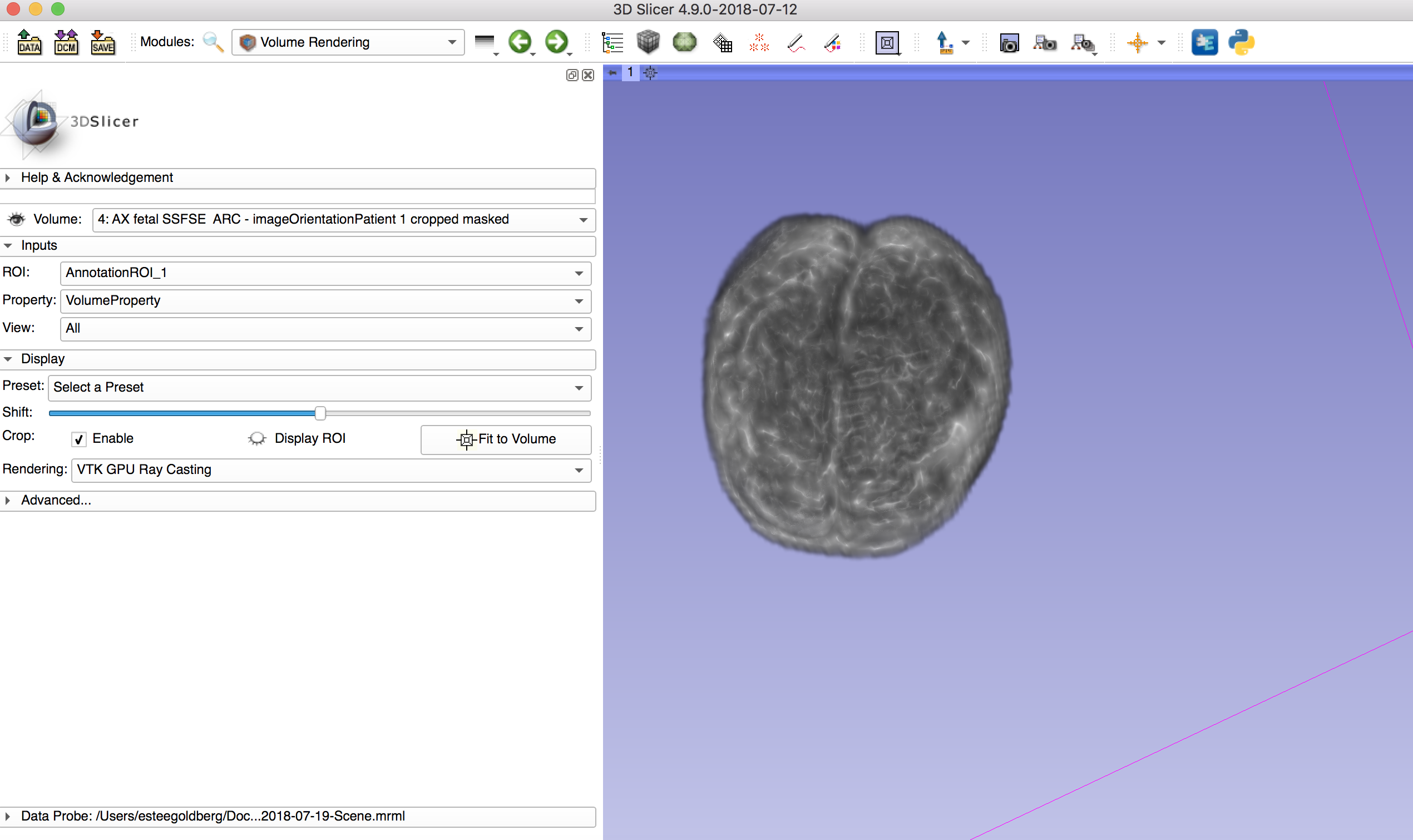Image resolution: width=1413 pixels, height=840 pixels.
Task: Toggle the Volume visibility eye icon
Action: [16, 219]
